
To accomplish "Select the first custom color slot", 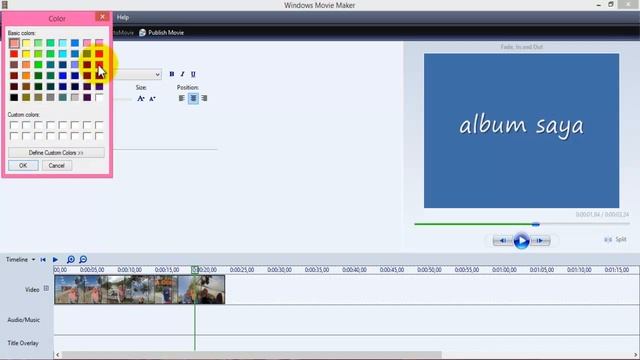I will (x=14, y=125).
